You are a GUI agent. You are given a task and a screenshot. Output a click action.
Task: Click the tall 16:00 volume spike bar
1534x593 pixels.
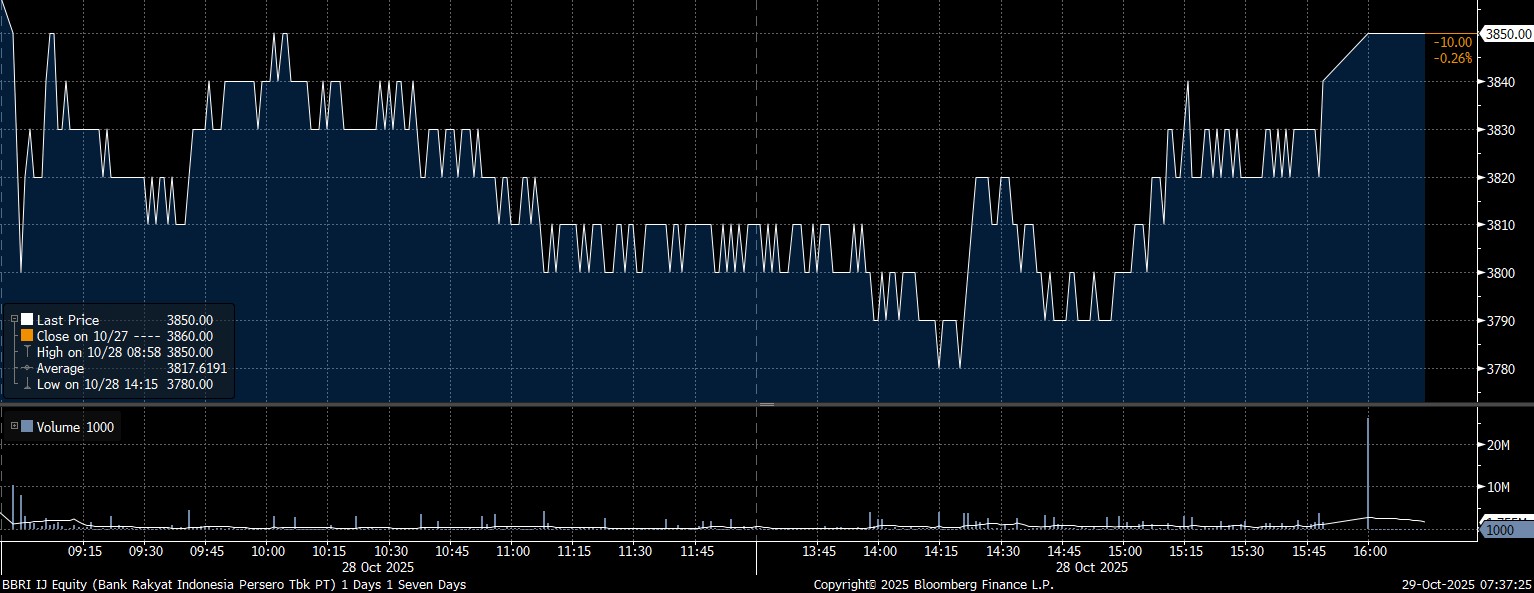pos(1368,470)
